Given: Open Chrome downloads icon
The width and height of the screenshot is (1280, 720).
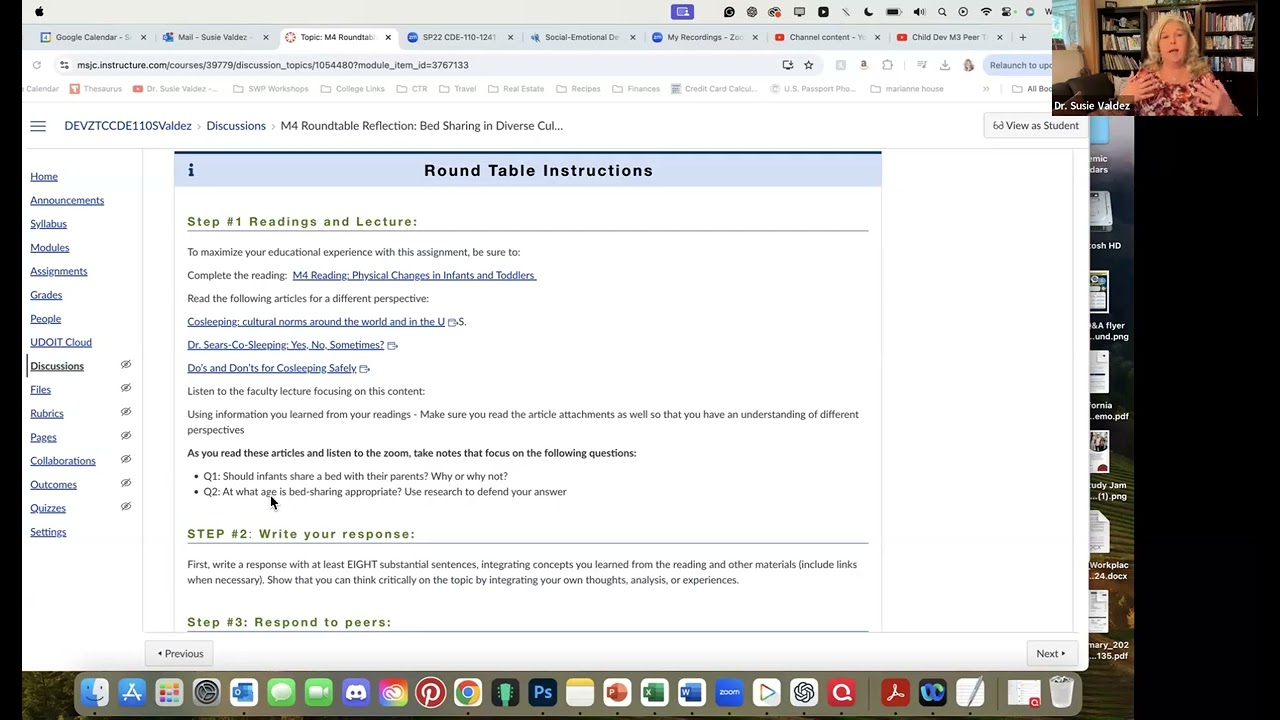Looking at the screenshot, I should coord(945,65).
